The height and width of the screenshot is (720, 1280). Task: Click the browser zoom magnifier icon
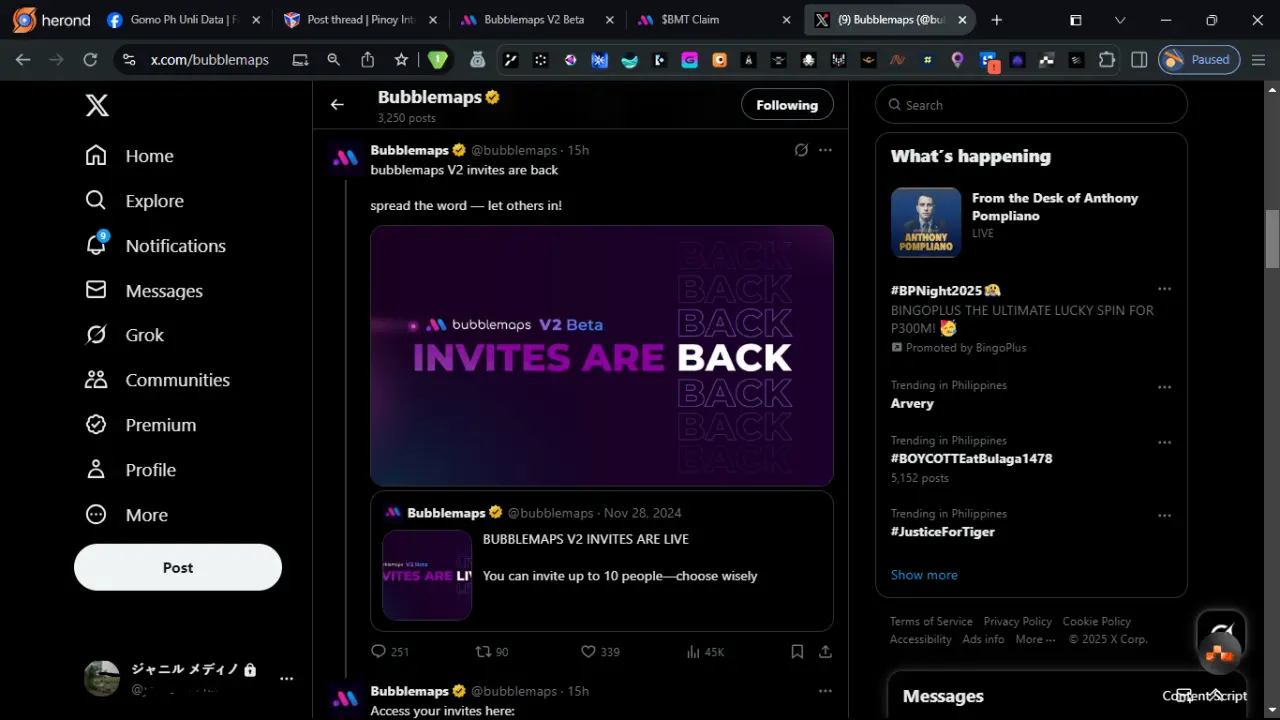pos(334,60)
